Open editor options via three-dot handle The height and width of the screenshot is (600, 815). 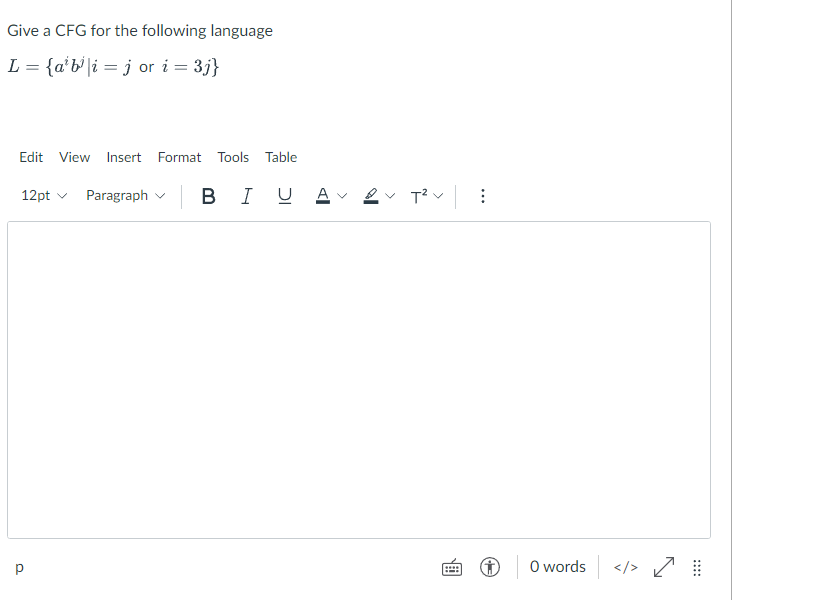(697, 567)
